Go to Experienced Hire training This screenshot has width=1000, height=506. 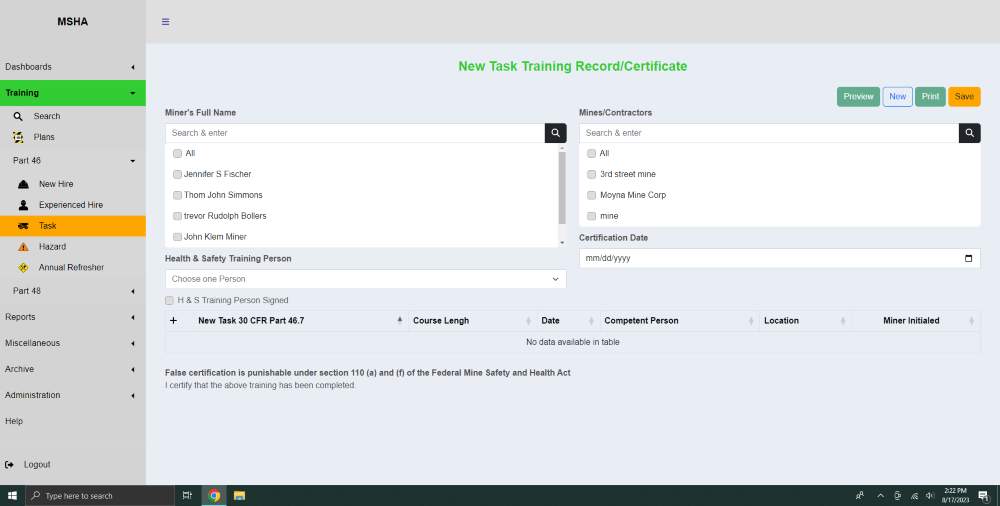pos(71,205)
